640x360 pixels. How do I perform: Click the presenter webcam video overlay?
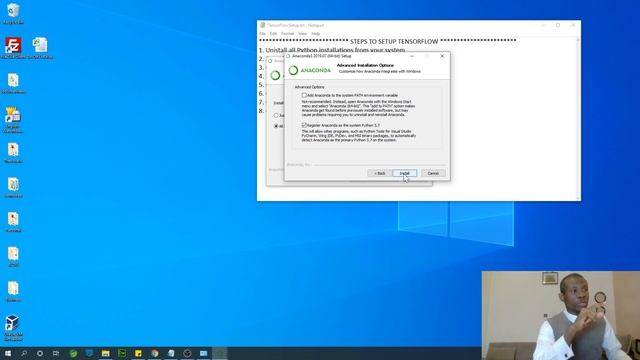pyautogui.click(x=561, y=316)
